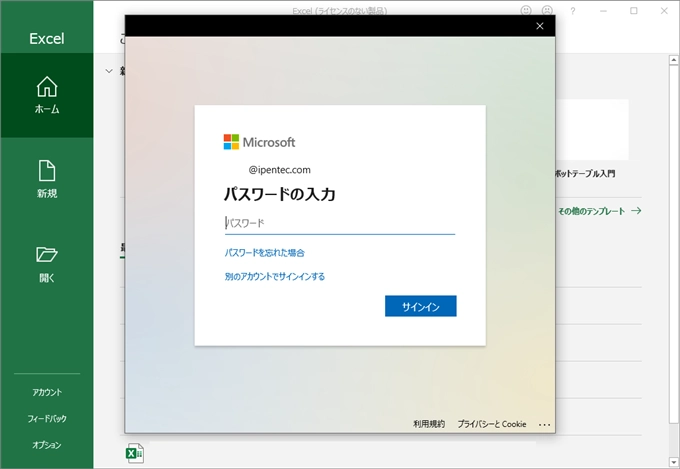Click the smiley face feedback icon
Screen dimensions: 680x469
click(x=526, y=10)
